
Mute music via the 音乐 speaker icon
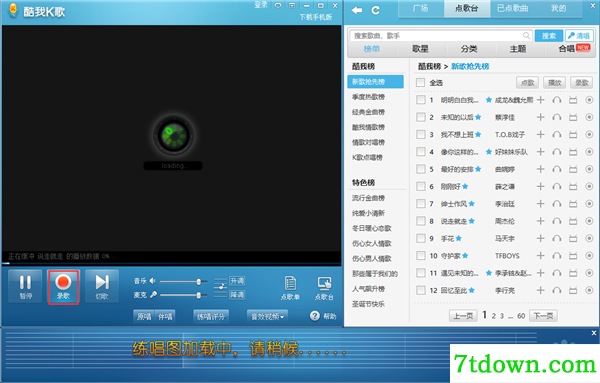click(x=152, y=281)
